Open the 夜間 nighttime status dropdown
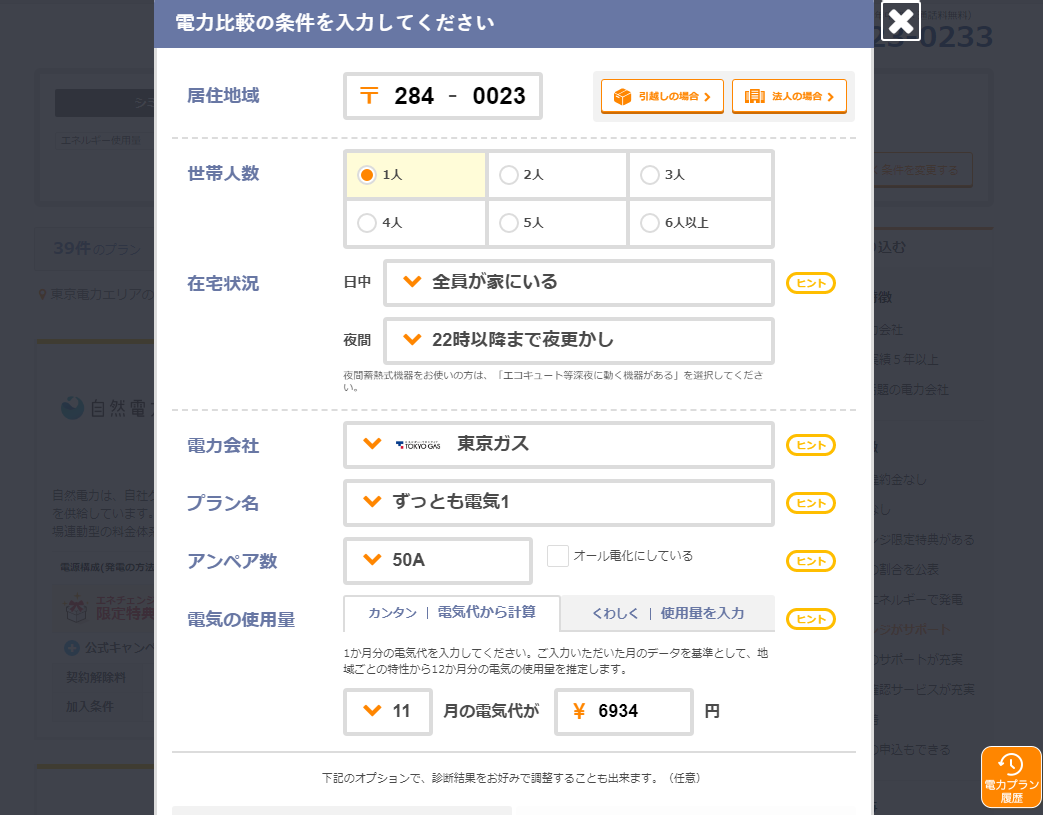This screenshot has height=815, width=1043. pyautogui.click(x=579, y=341)
